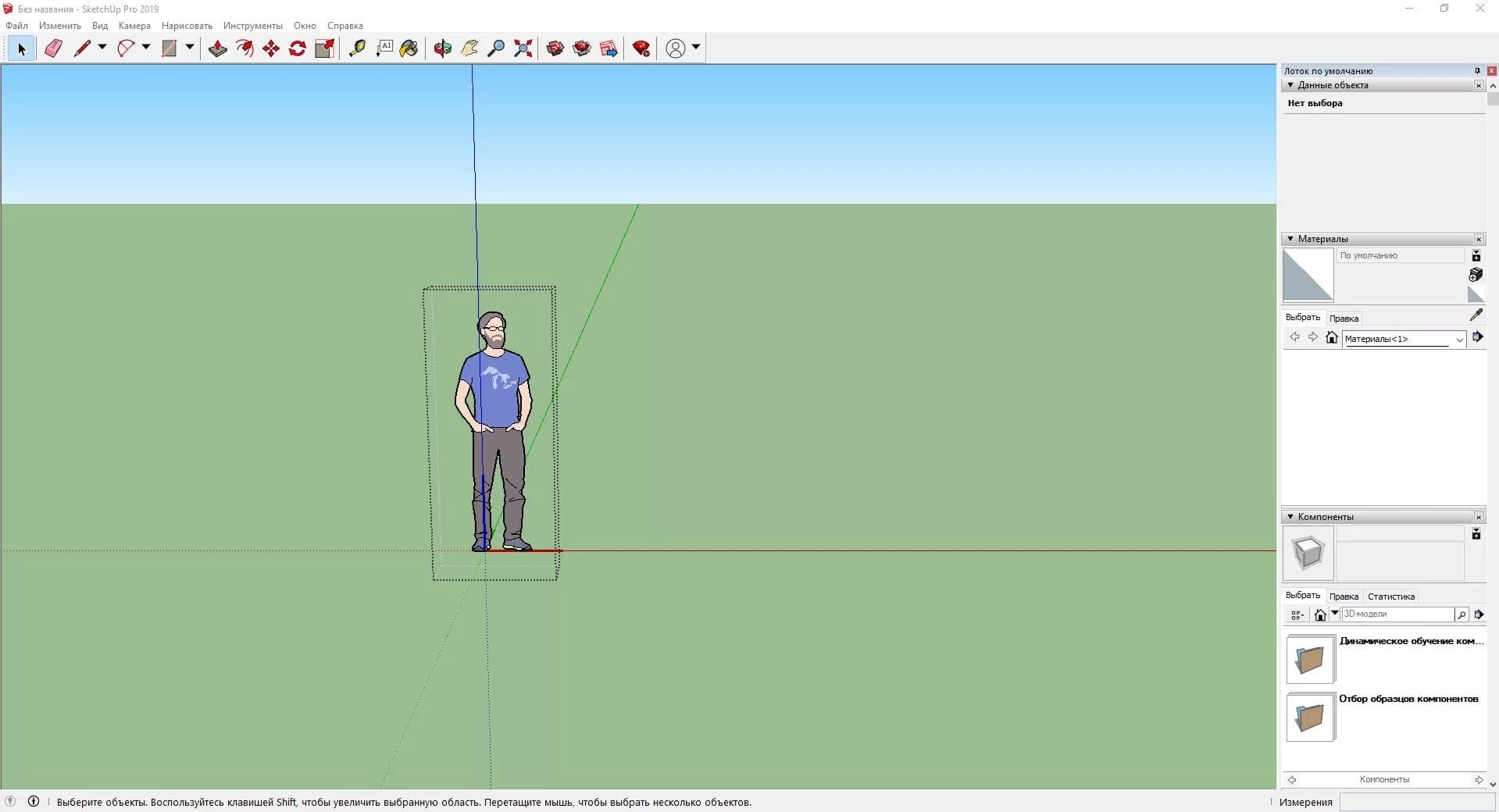This screenshot has width=1499, height=812.
Task: Switch to materials Правка tab
Action: [x=1344, y=319]
